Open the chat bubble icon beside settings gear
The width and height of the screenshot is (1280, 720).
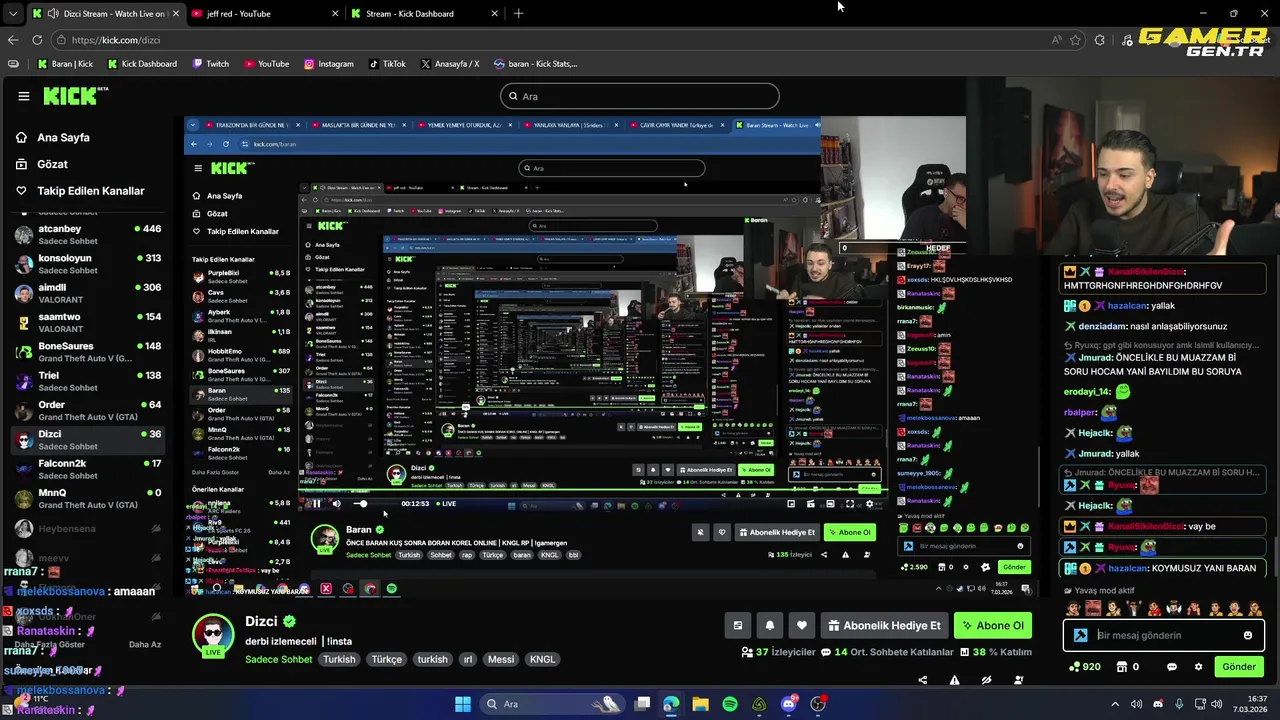click(x=1171, y=667)
